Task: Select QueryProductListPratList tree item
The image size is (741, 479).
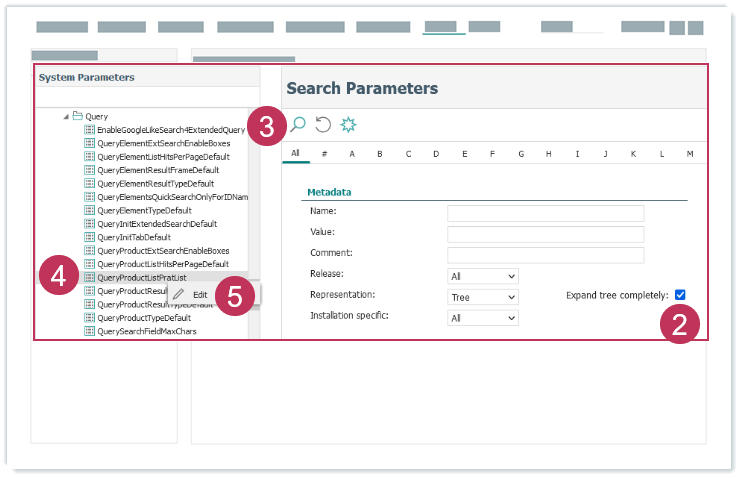Action: pos(142,277)
